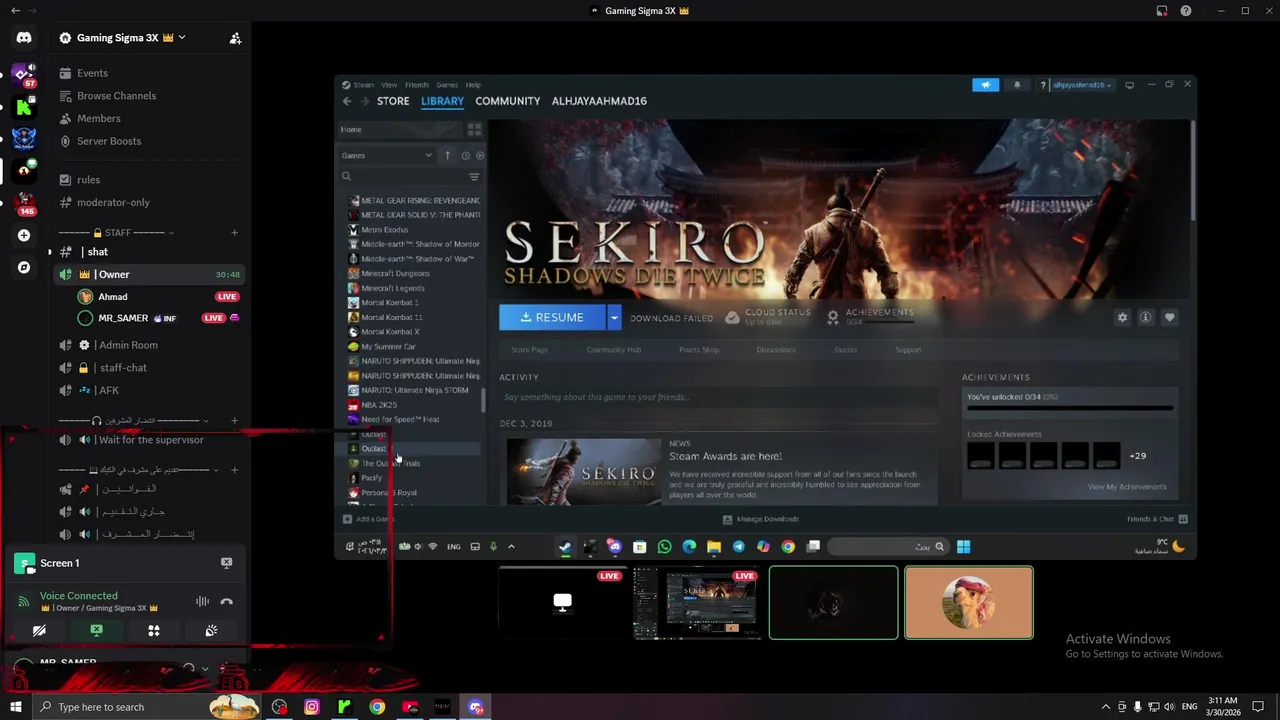
Task: Toggle Sekiro favorite with the heart icon
Action: coord(1169,317)
